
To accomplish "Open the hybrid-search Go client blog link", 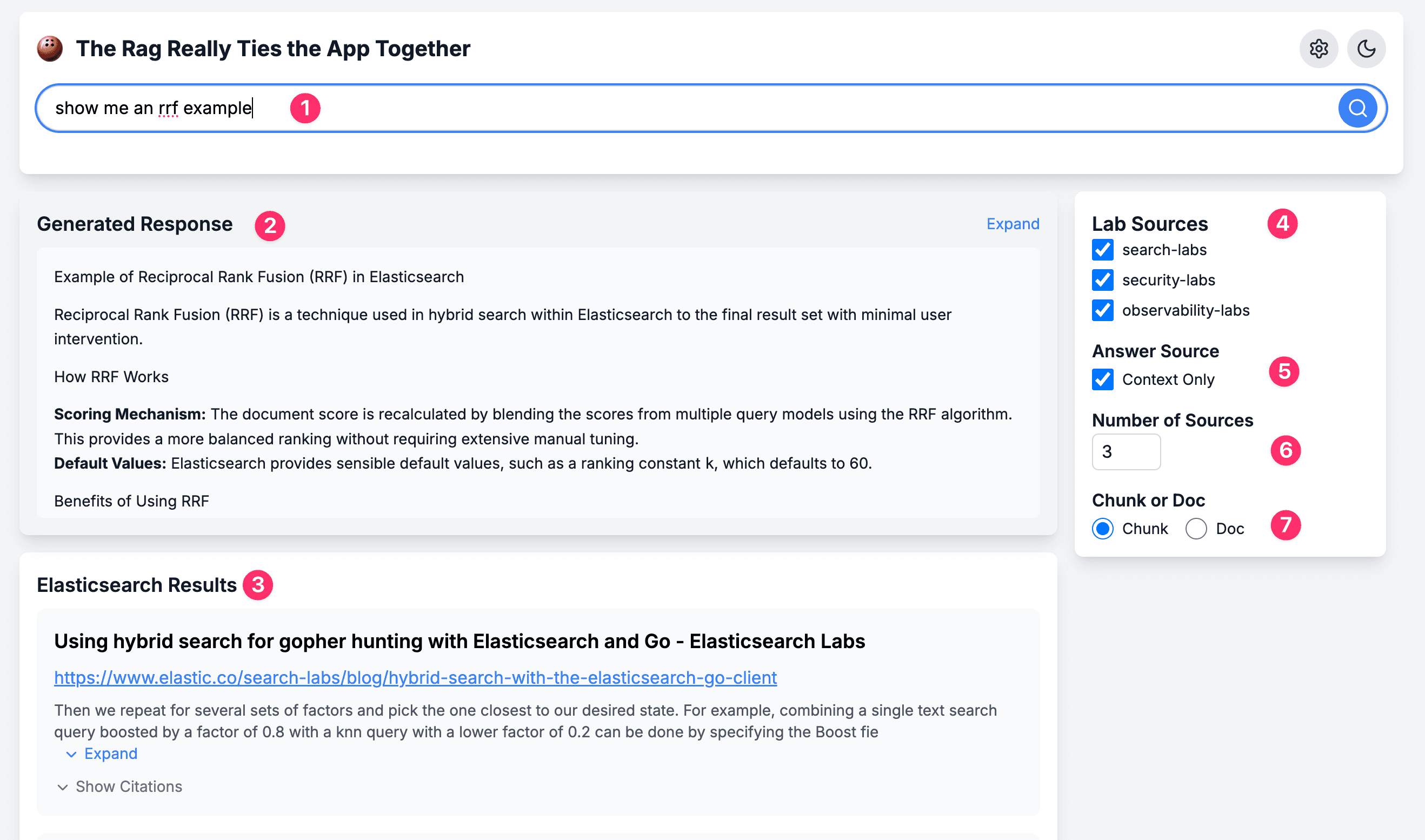I will (x=415, y=677).
